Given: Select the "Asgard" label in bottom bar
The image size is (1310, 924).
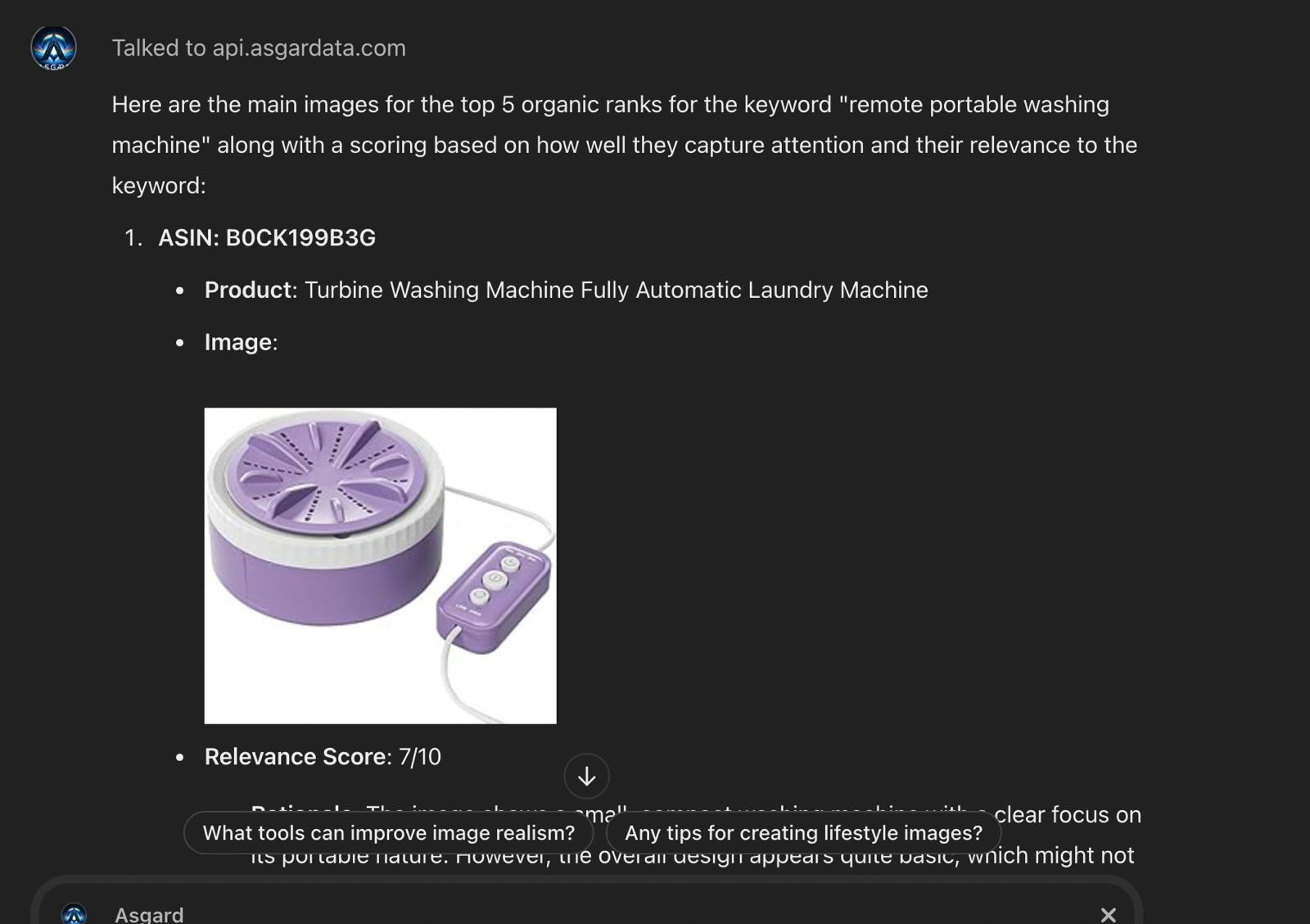Looking at the screenshot, I should pyautogui.click(x=149, y=914).
